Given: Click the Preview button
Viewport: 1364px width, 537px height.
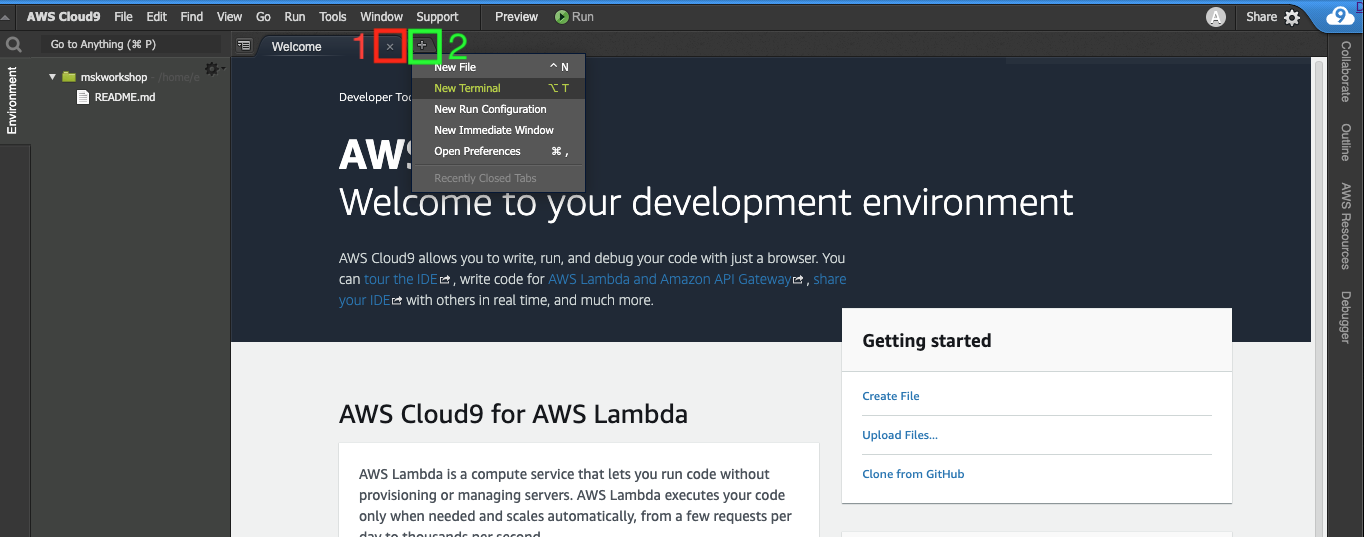Looking at the screenshot, I should (516, 17).
